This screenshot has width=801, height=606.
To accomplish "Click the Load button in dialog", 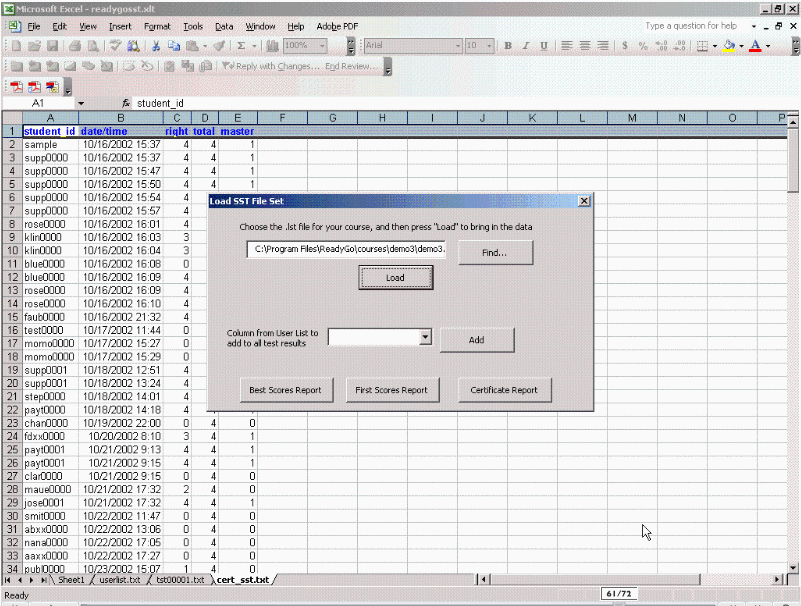I will click(395, 277).
